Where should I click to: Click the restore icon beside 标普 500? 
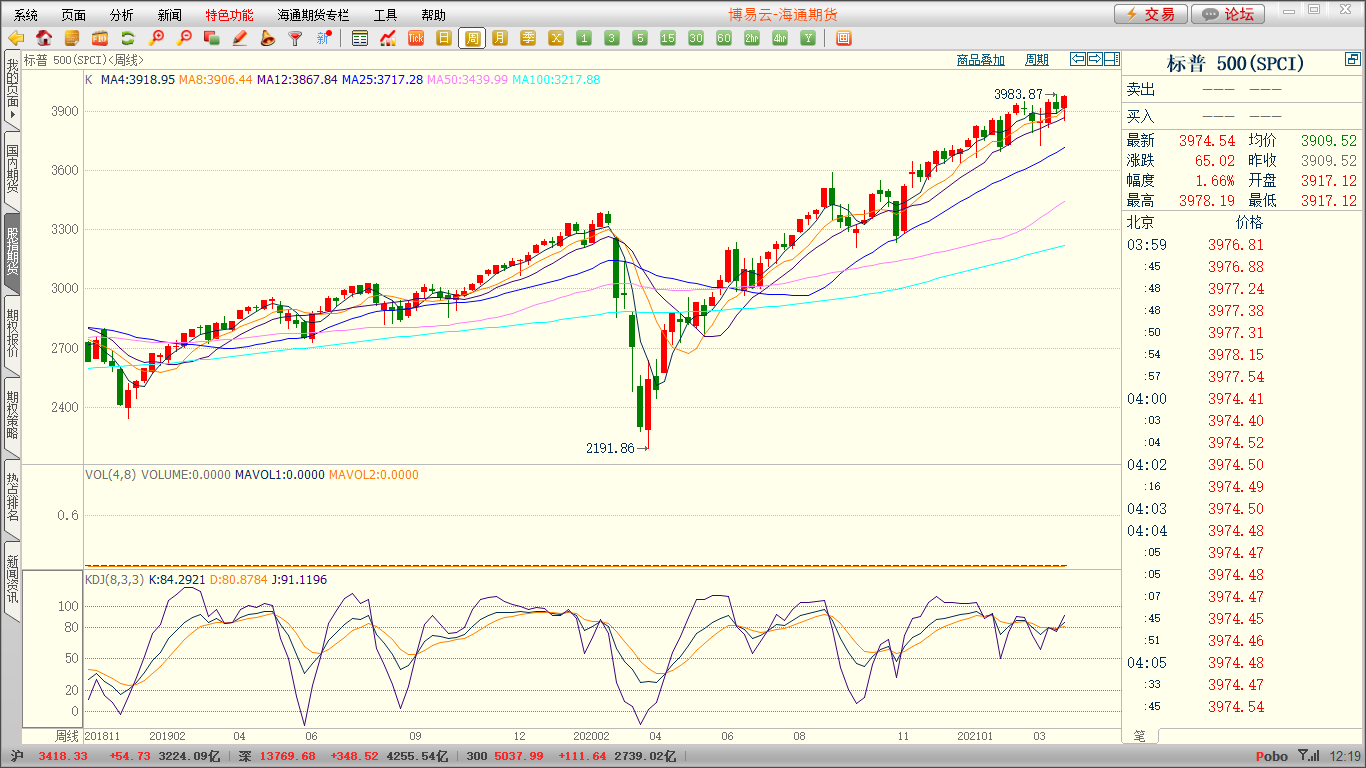click(x=1353, y=60)
